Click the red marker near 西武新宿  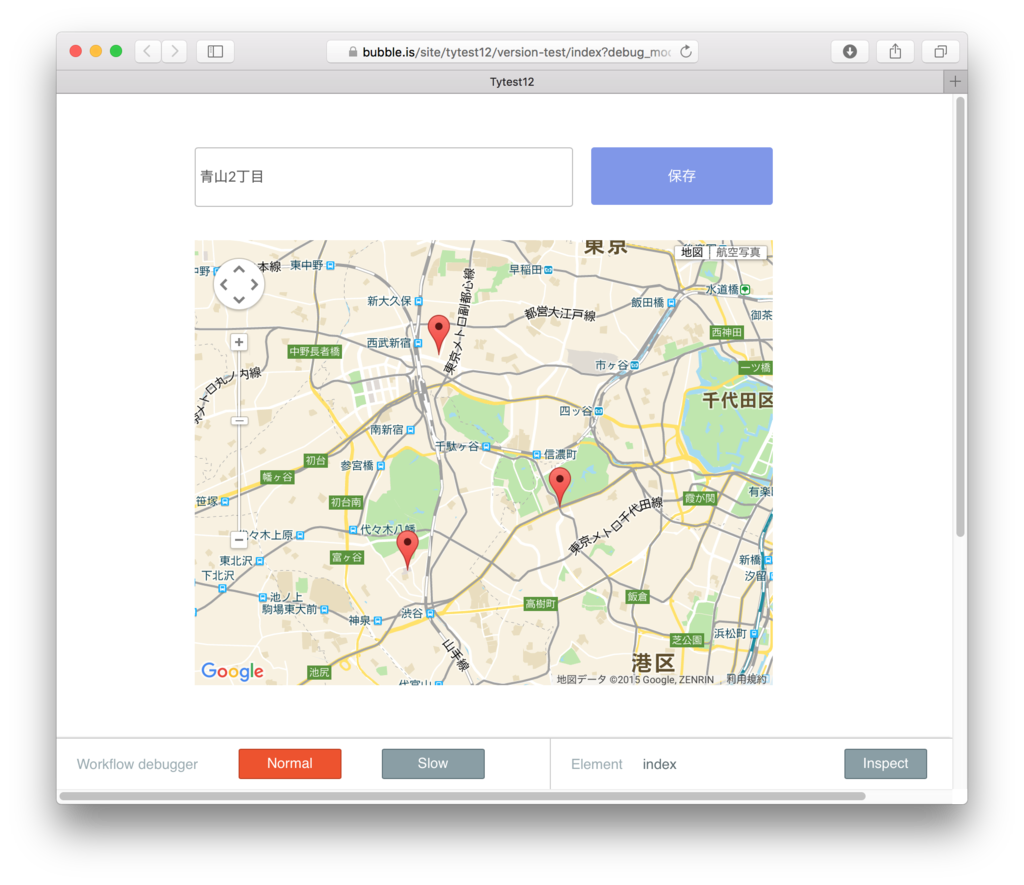point(438,334)
